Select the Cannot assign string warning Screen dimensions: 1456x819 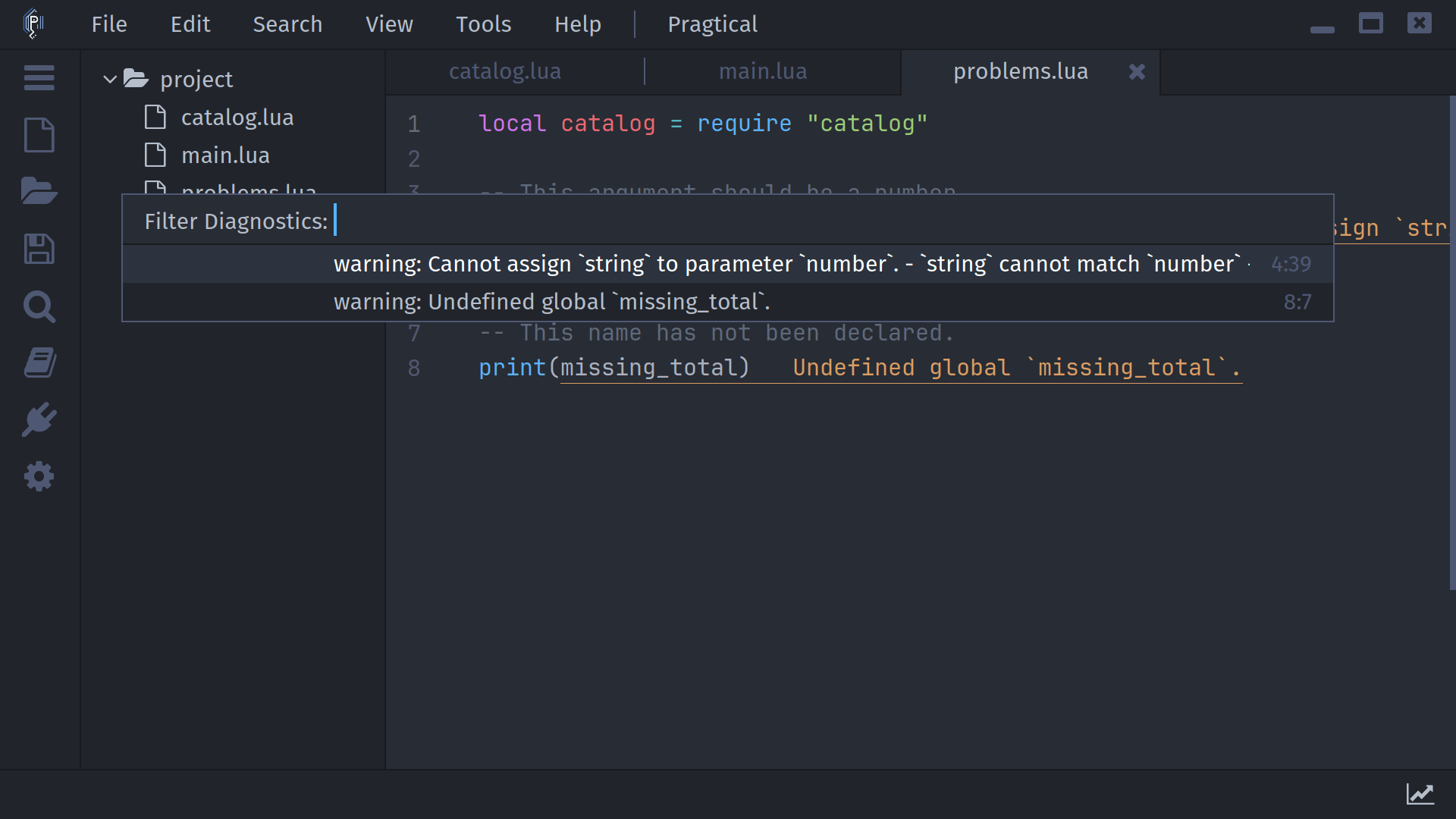[728, 264]
